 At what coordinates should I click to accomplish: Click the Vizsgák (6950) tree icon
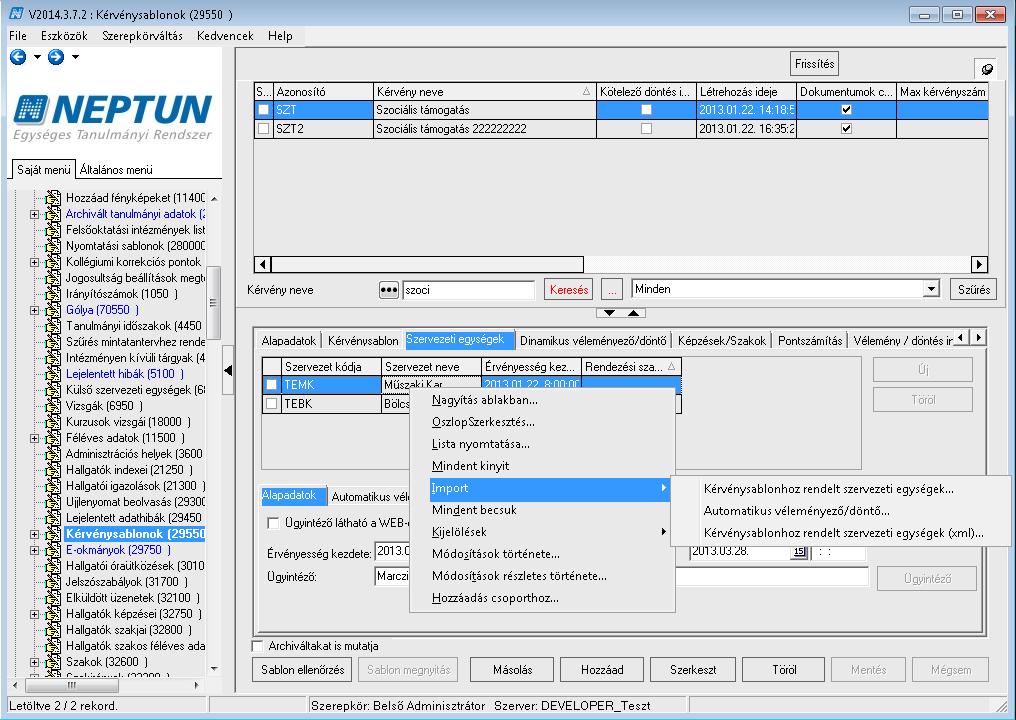coord(53,406)
